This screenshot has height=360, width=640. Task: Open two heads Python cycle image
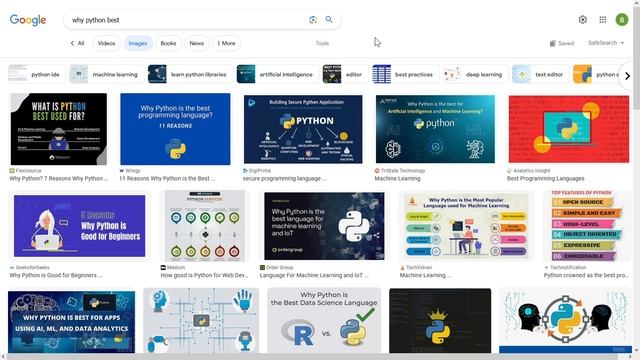565,320
